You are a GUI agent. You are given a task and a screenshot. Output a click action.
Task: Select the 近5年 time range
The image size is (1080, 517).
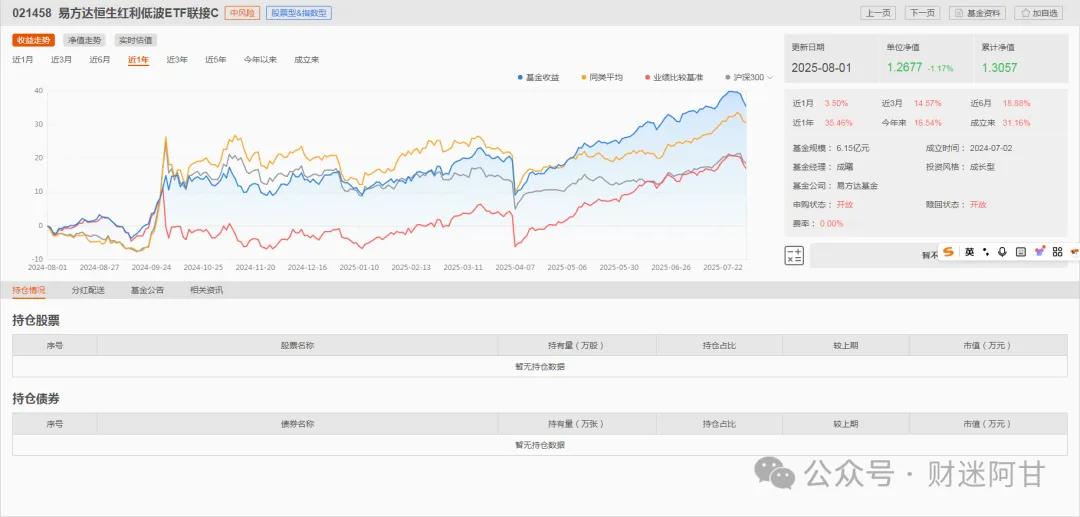(x=216, y=60)
